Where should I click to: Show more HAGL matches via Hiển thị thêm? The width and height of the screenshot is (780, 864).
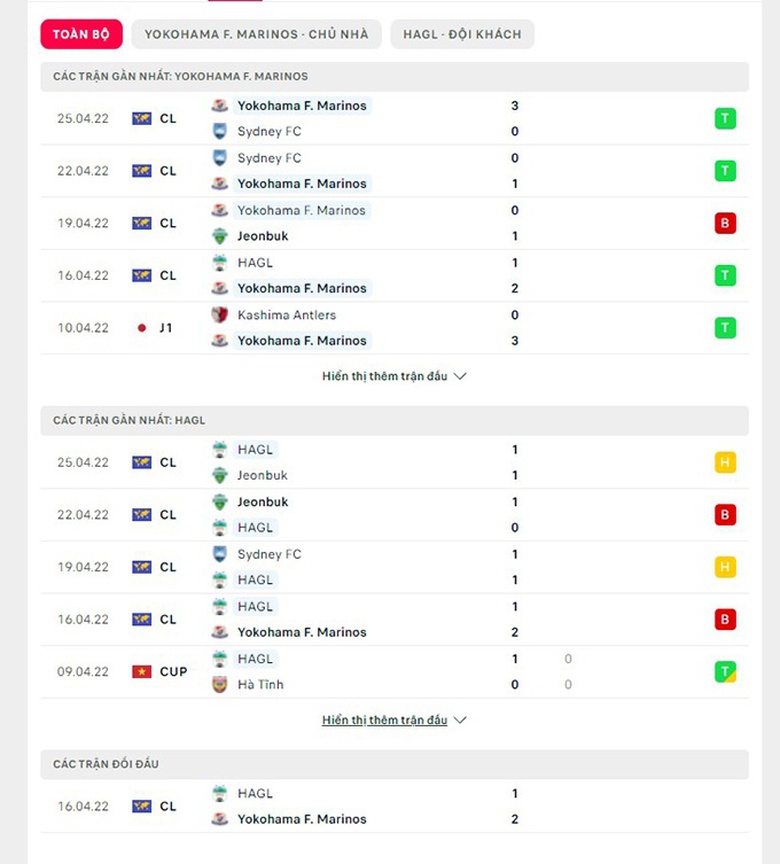394,720
